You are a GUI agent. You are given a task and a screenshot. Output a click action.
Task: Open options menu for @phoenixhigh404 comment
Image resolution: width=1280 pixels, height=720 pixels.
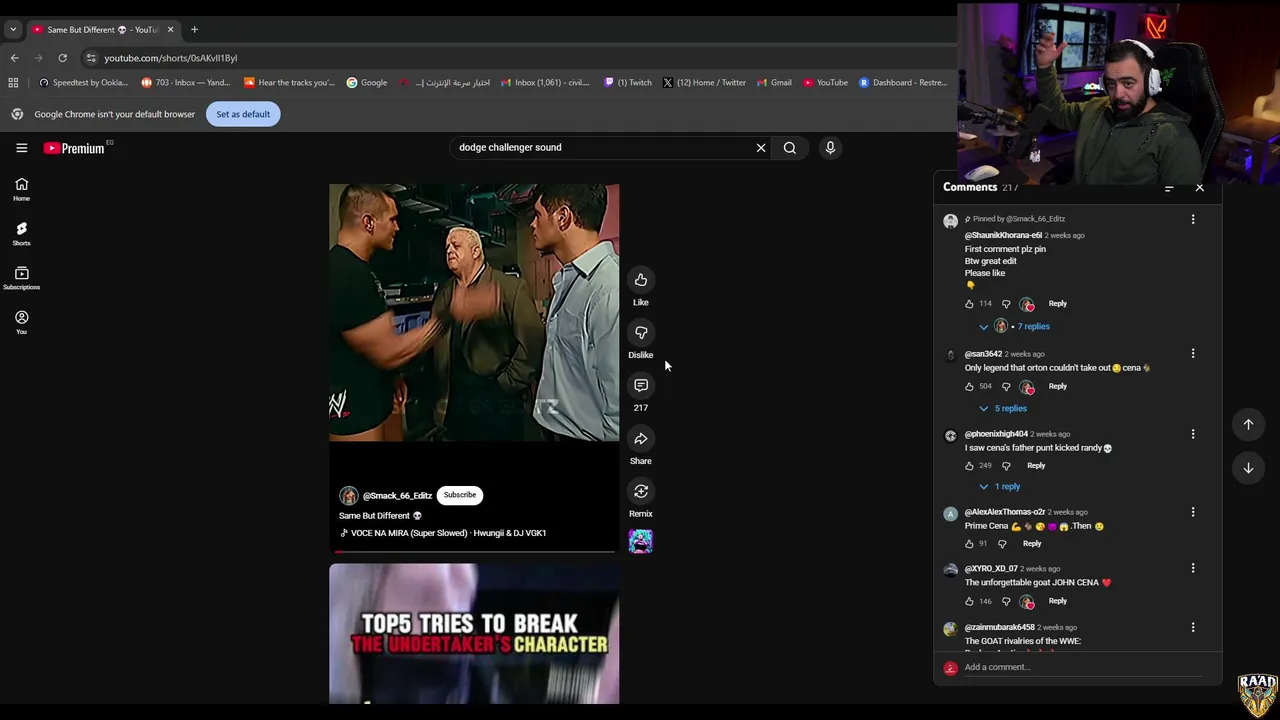tap(1193, 434)
